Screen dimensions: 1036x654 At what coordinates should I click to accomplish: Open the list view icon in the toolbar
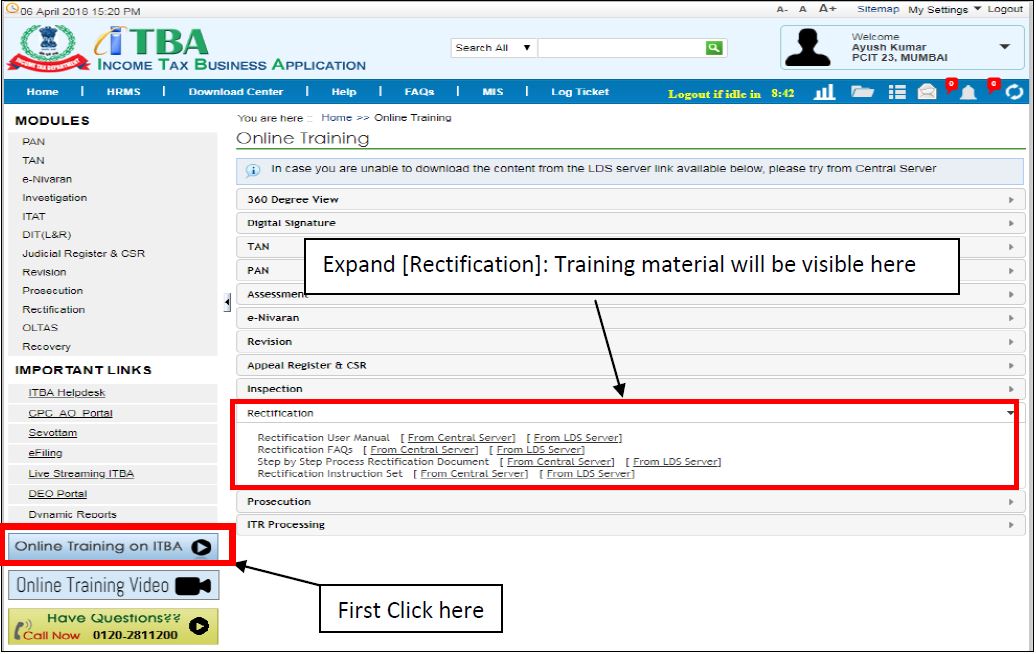(x=896, y=92)
